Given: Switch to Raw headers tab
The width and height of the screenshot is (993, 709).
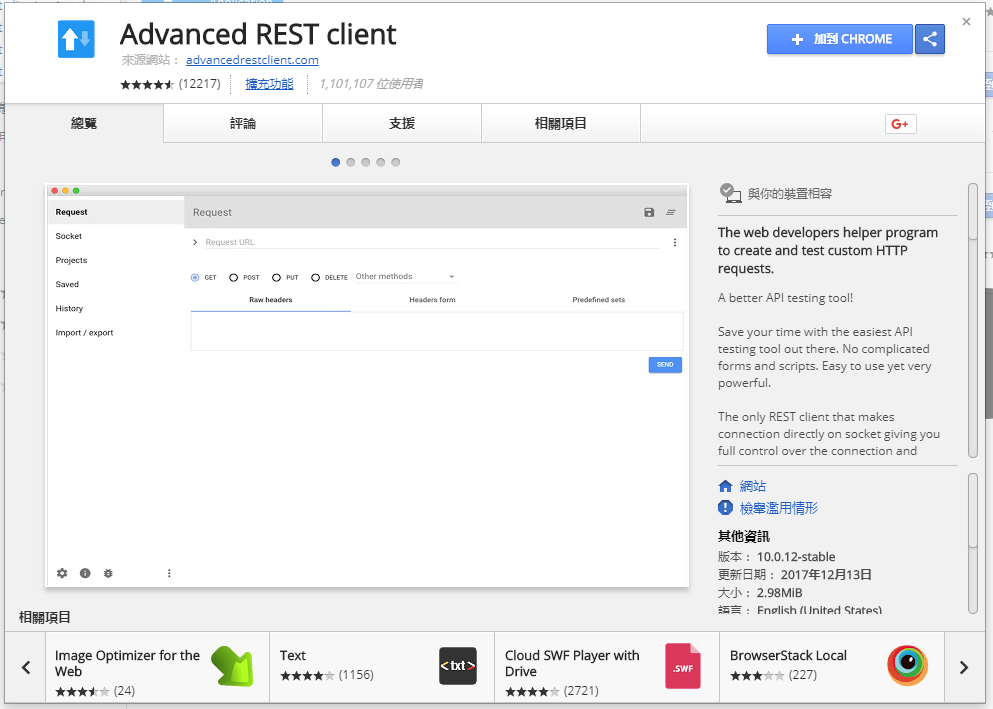Looking at the screenshot, I should [270, 300].
